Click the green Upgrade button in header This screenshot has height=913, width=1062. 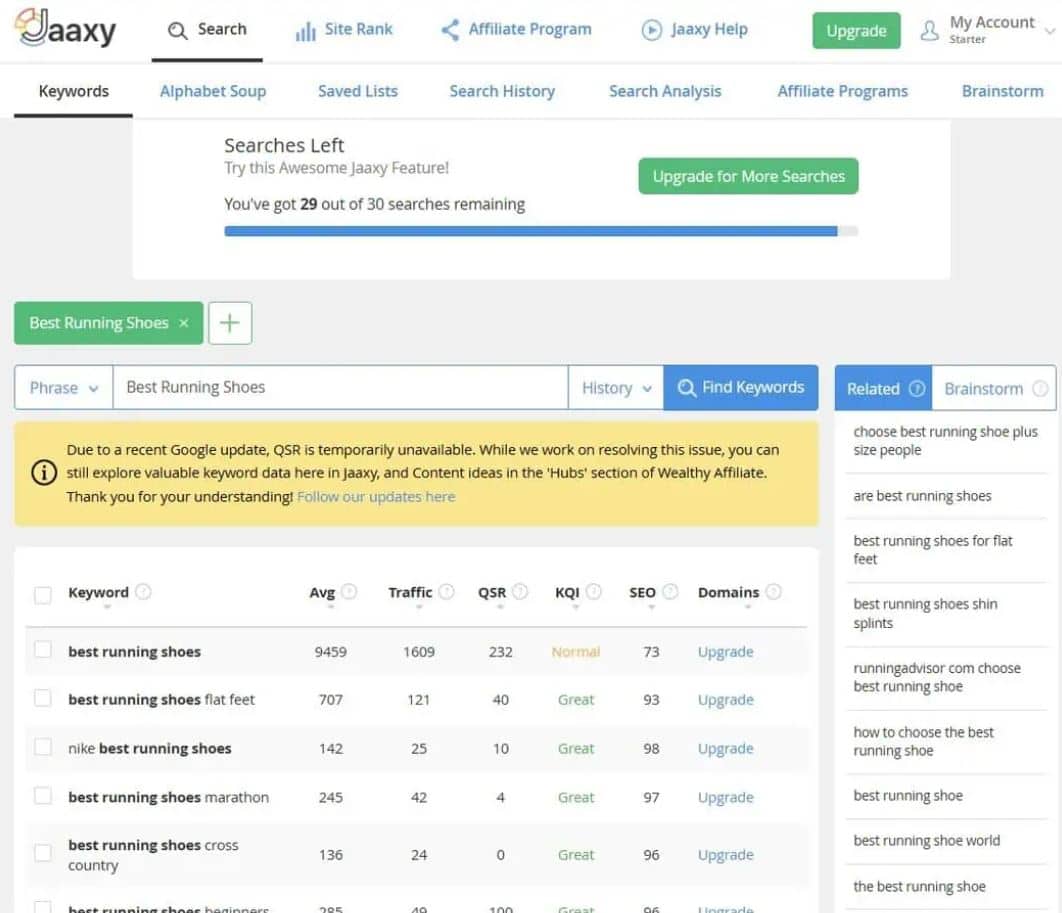(x=856, y=30)
